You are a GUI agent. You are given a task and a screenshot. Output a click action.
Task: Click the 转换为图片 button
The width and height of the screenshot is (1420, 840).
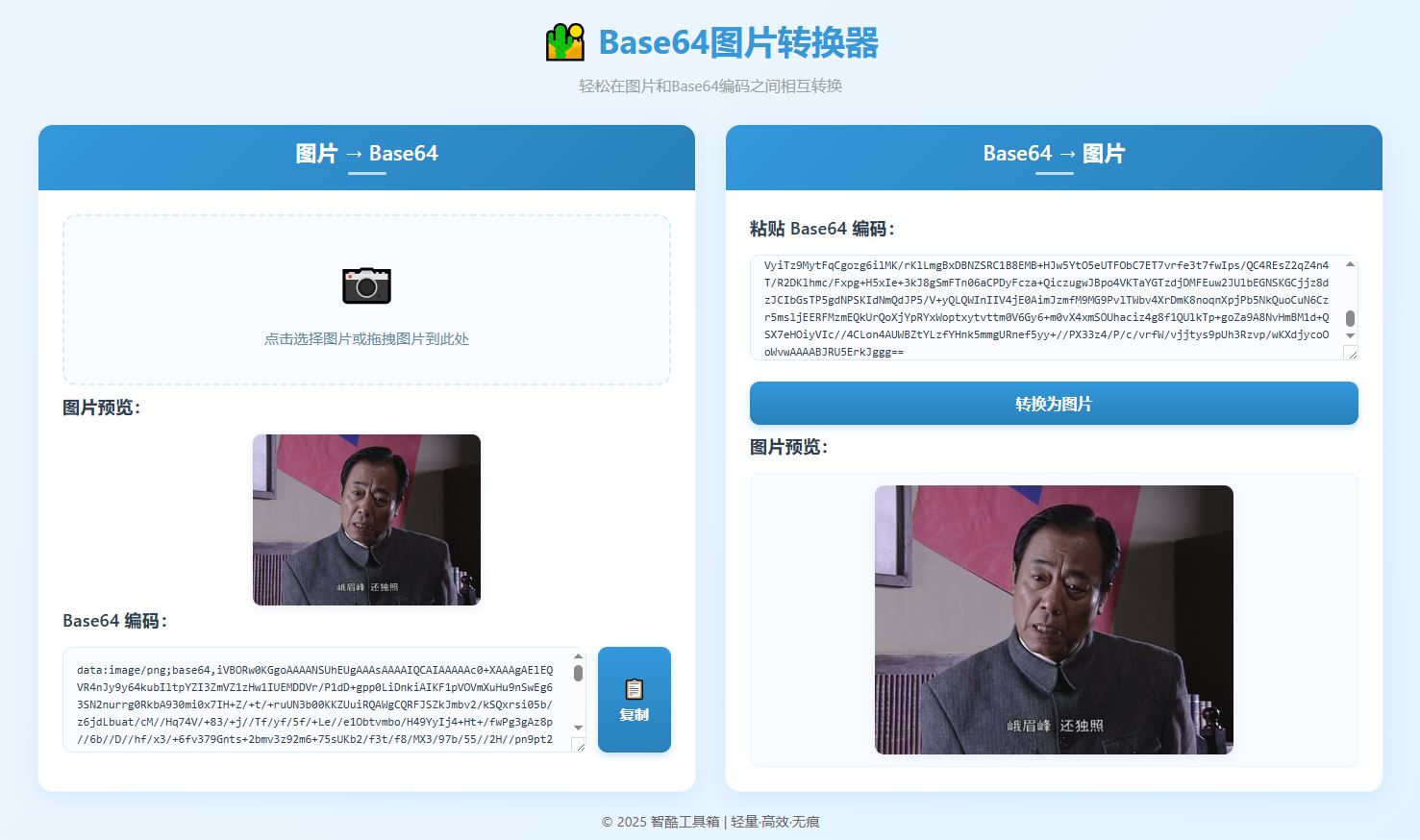click(x=1054, y=404)
